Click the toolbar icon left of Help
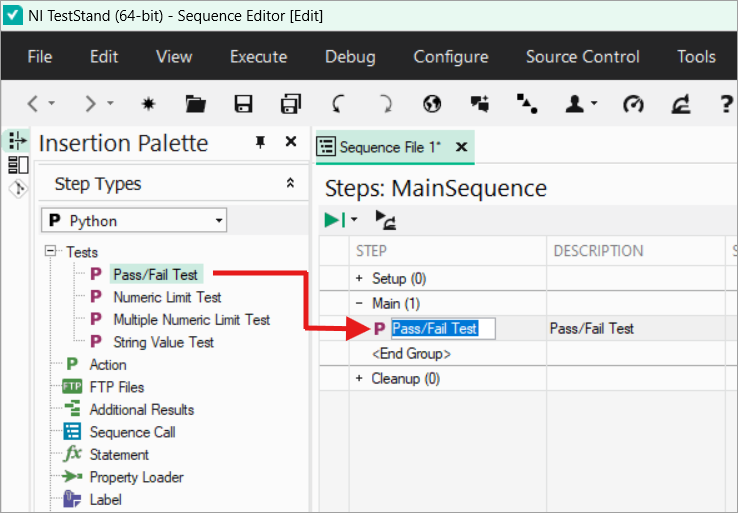This screenshot has height=513, width=738. point(681,104)
